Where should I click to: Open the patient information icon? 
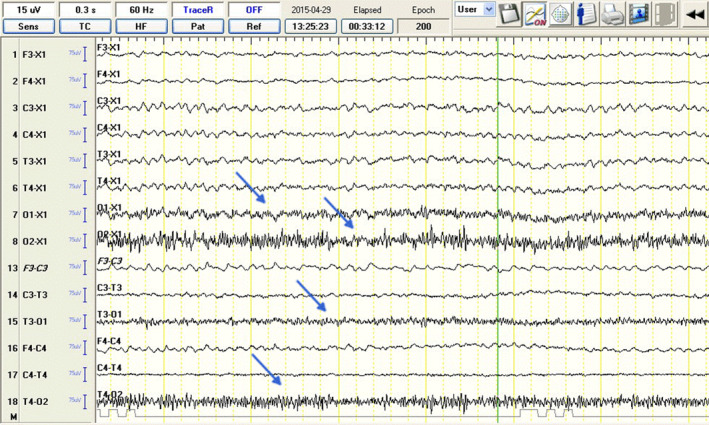(x=586, y=14)
